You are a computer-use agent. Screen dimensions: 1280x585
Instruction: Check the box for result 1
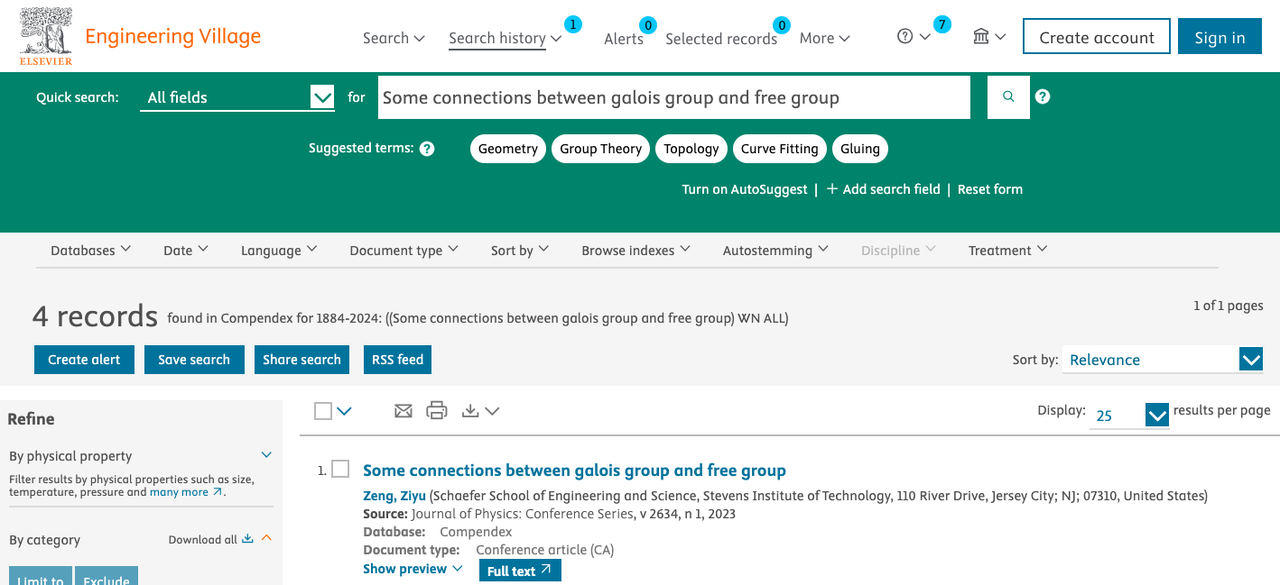[340, 469]
